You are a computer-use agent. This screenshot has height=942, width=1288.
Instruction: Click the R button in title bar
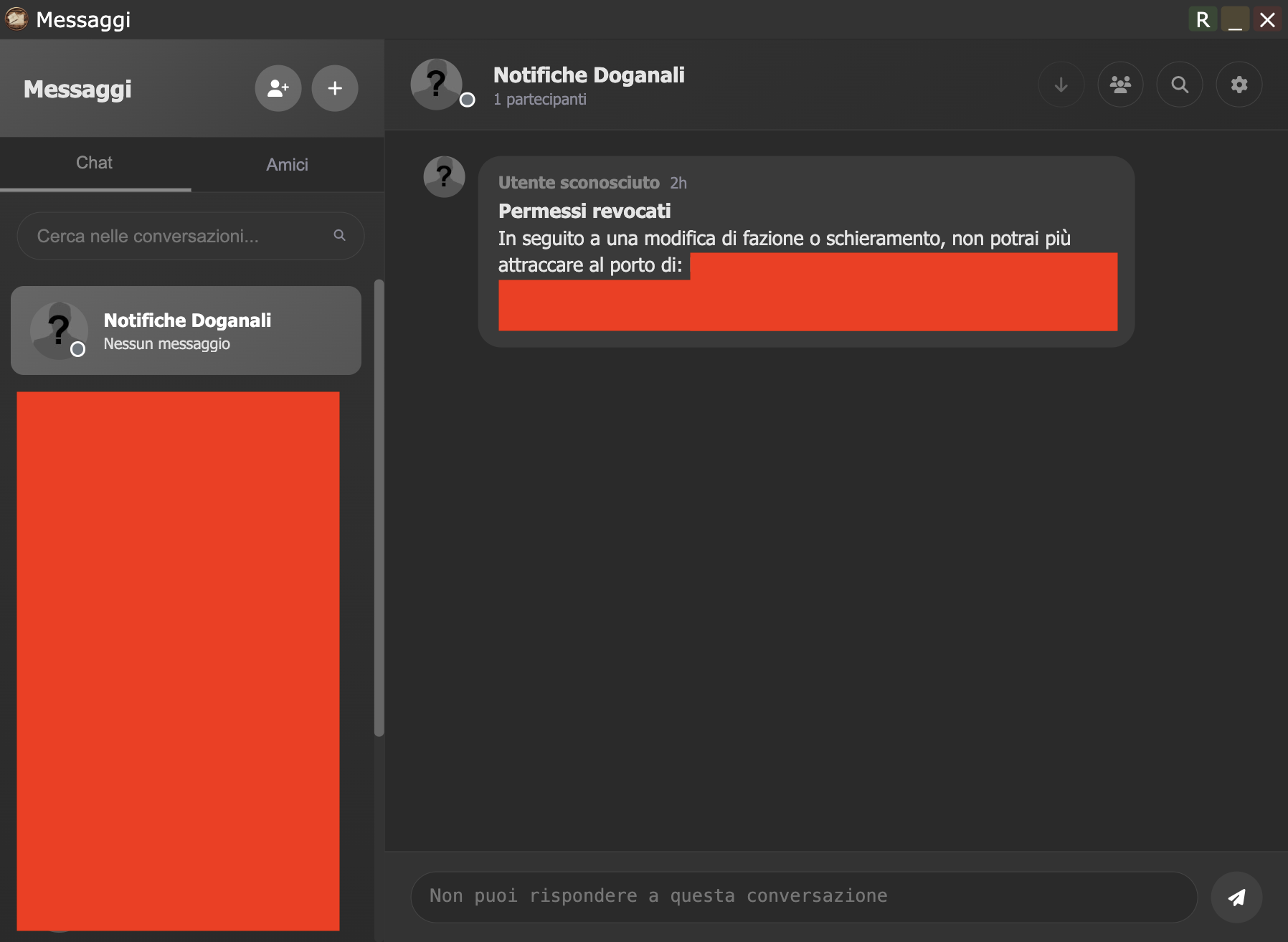pyautogui.click(x=1203, y=19)
